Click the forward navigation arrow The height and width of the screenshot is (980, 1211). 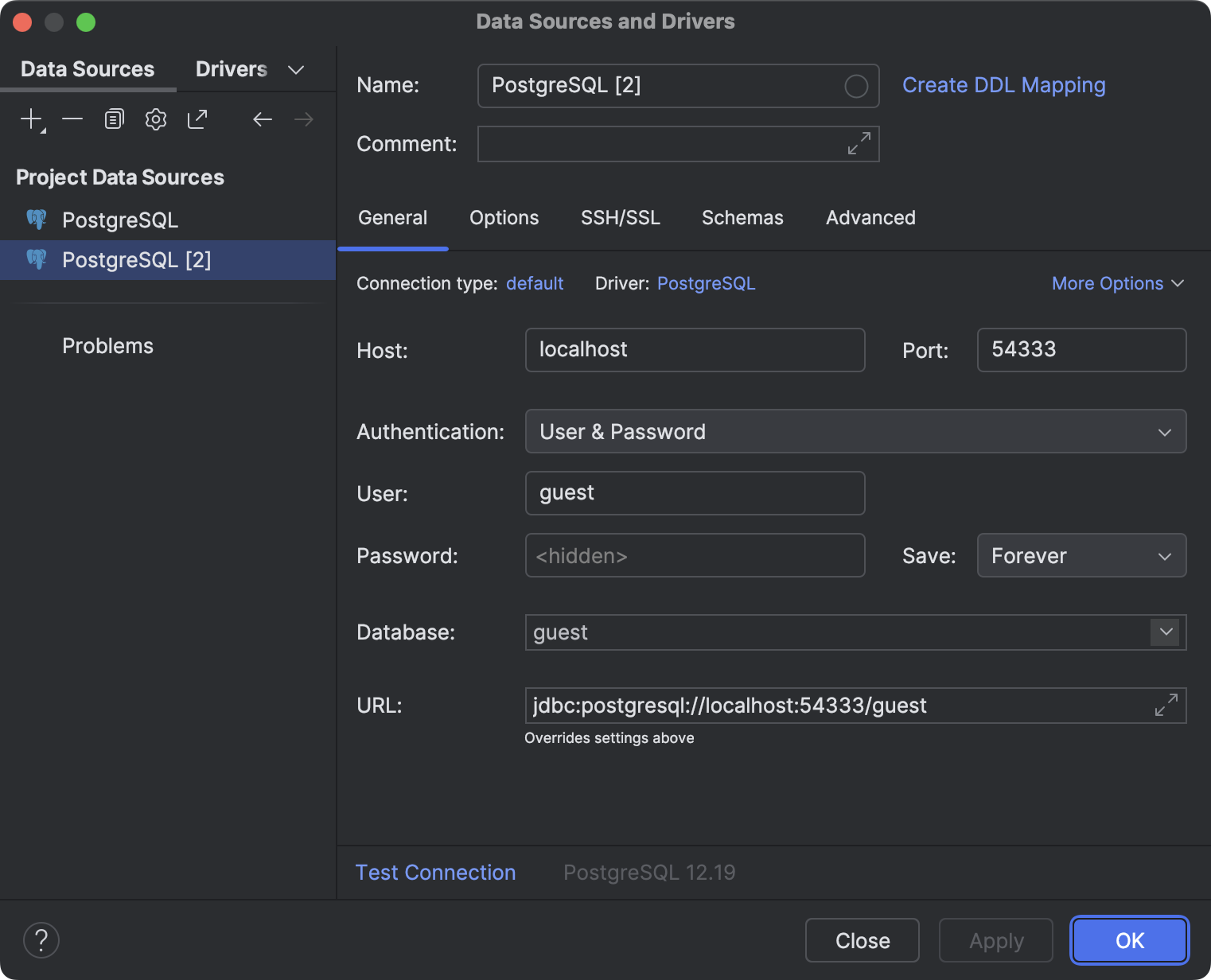(303, 119)
